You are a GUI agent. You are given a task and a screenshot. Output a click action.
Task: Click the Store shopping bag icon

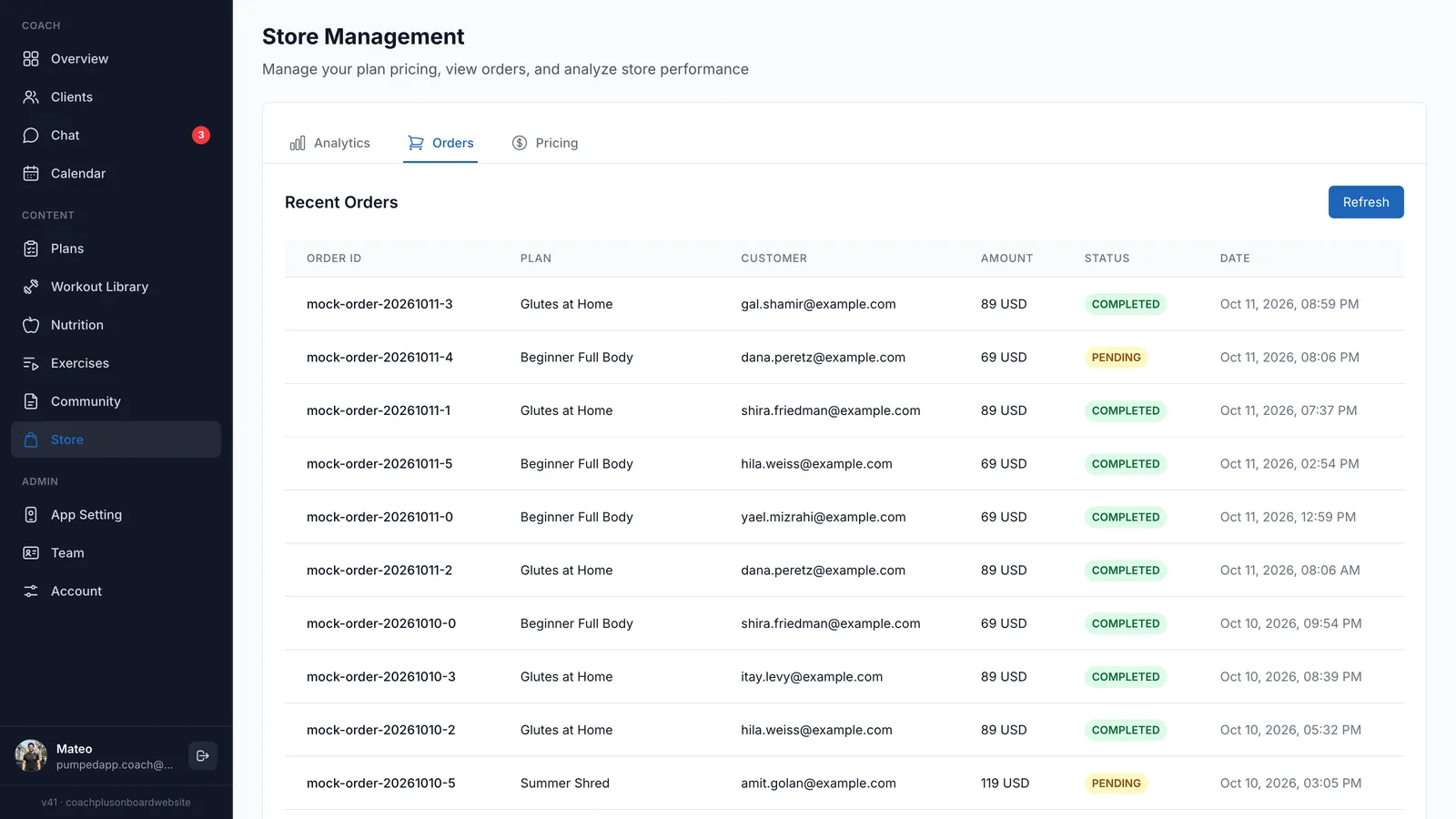click(31, 440)
